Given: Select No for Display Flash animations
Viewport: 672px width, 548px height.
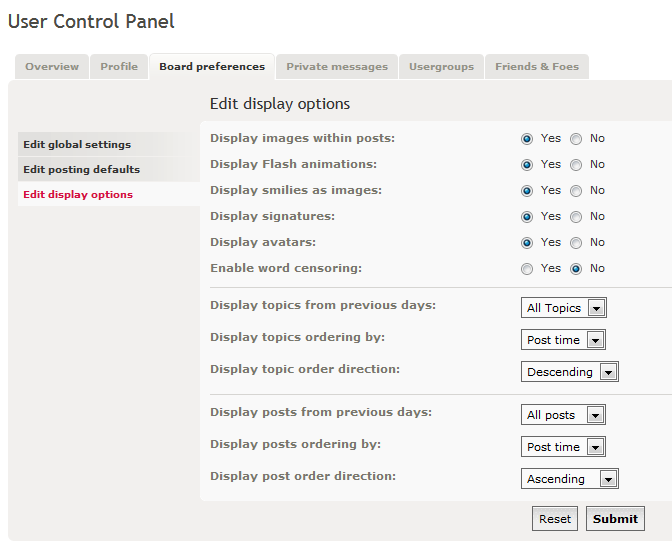Looking at the screenshot, I should click(x=576, y=165).
